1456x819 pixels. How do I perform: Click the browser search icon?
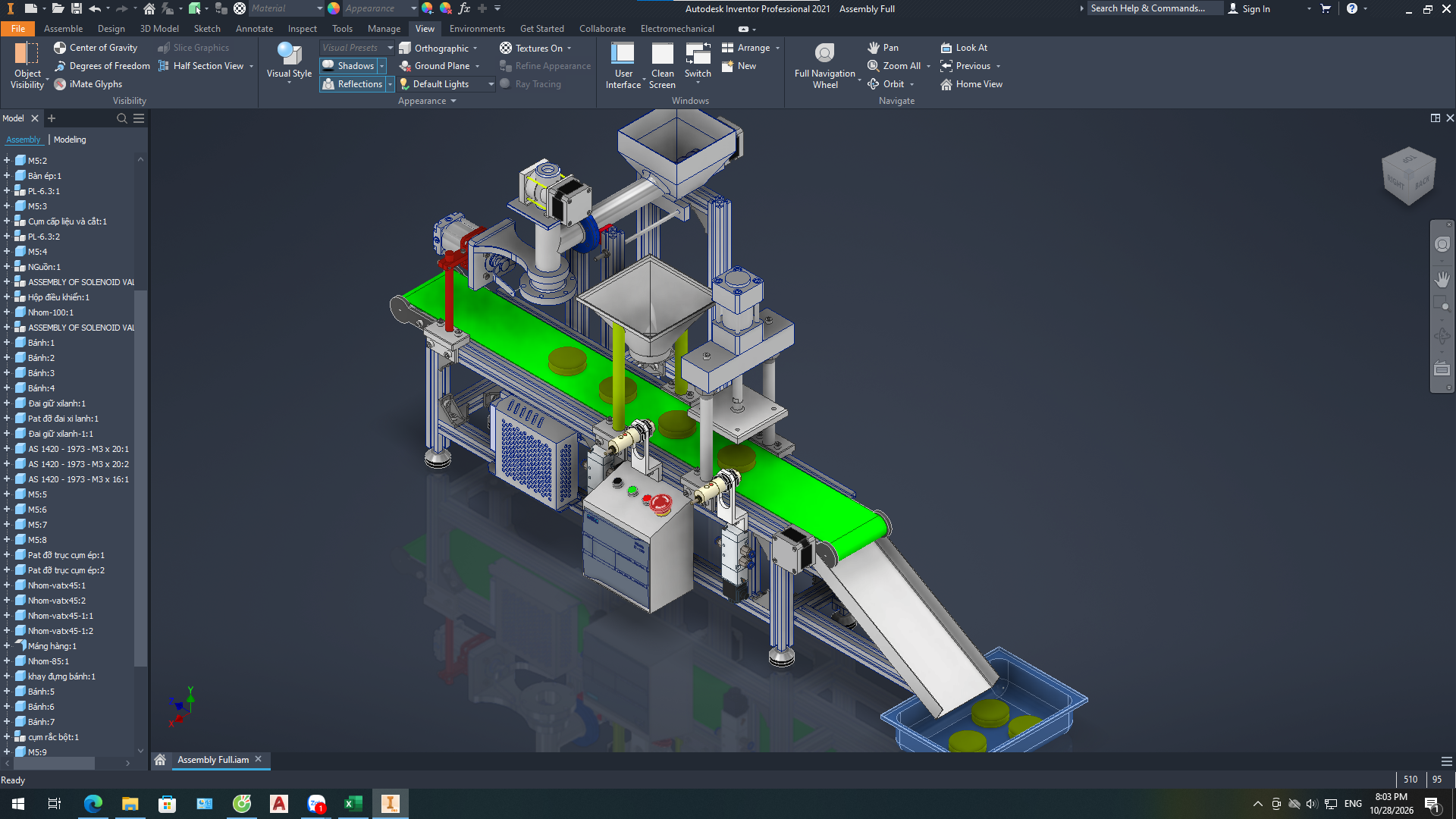pos(121,118)
